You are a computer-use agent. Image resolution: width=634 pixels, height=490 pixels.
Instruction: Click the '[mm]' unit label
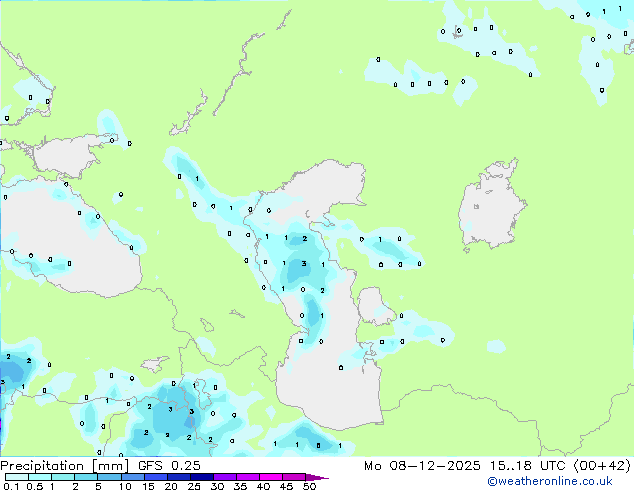click(110, 466)
